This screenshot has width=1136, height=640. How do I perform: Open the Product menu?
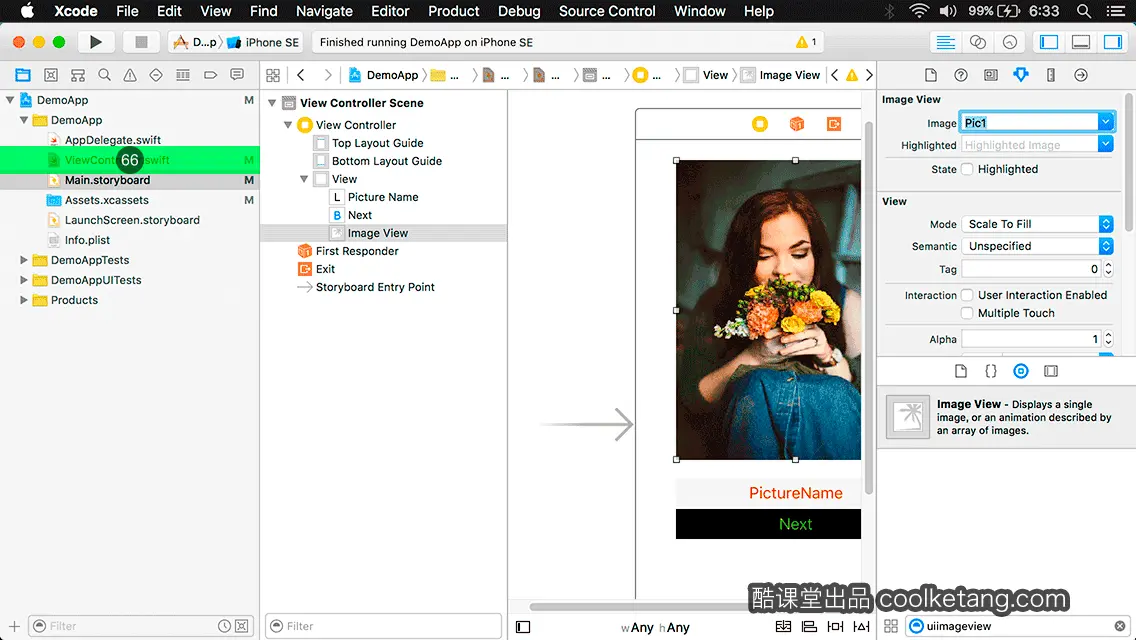pos(454,11)
